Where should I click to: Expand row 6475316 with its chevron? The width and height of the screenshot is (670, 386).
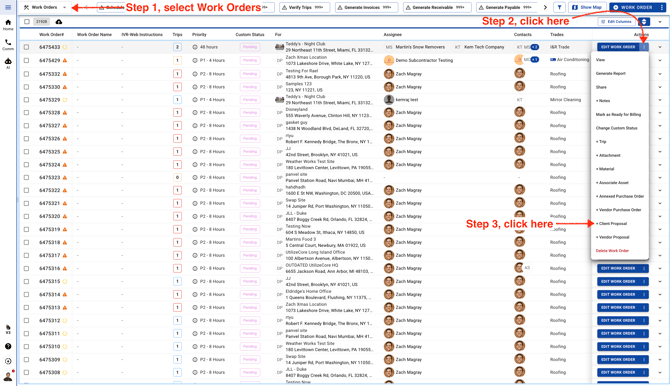coord(660,268)
